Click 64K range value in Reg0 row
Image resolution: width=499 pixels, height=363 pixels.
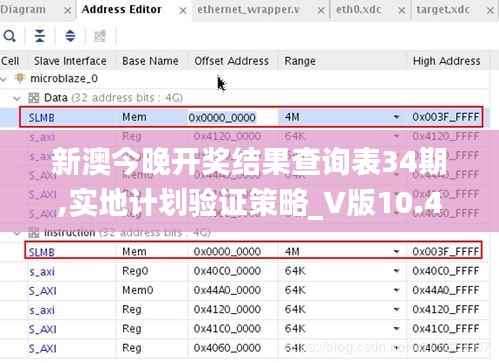[295, 271]
